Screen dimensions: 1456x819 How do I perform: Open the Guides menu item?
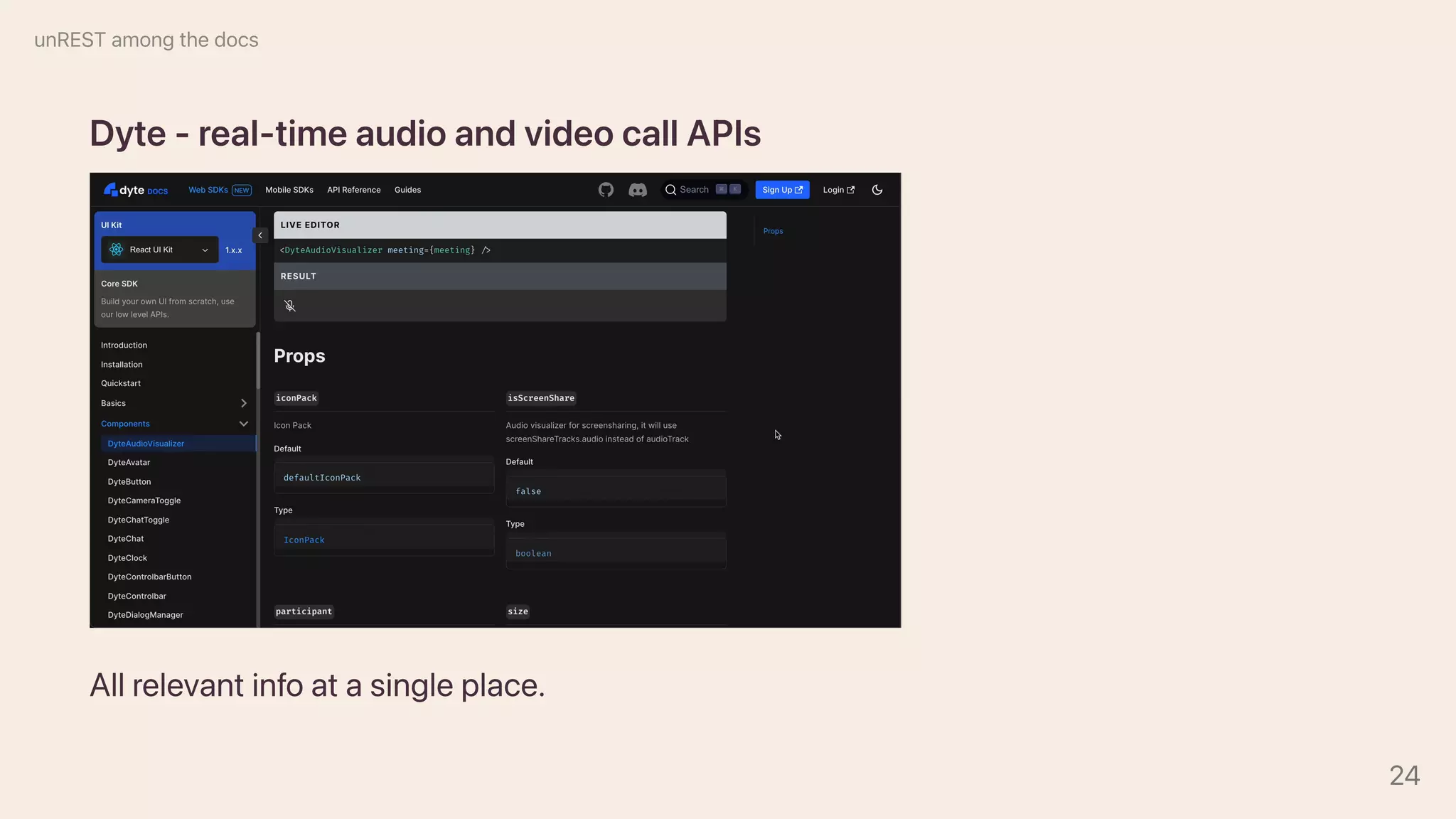[408, 190]
